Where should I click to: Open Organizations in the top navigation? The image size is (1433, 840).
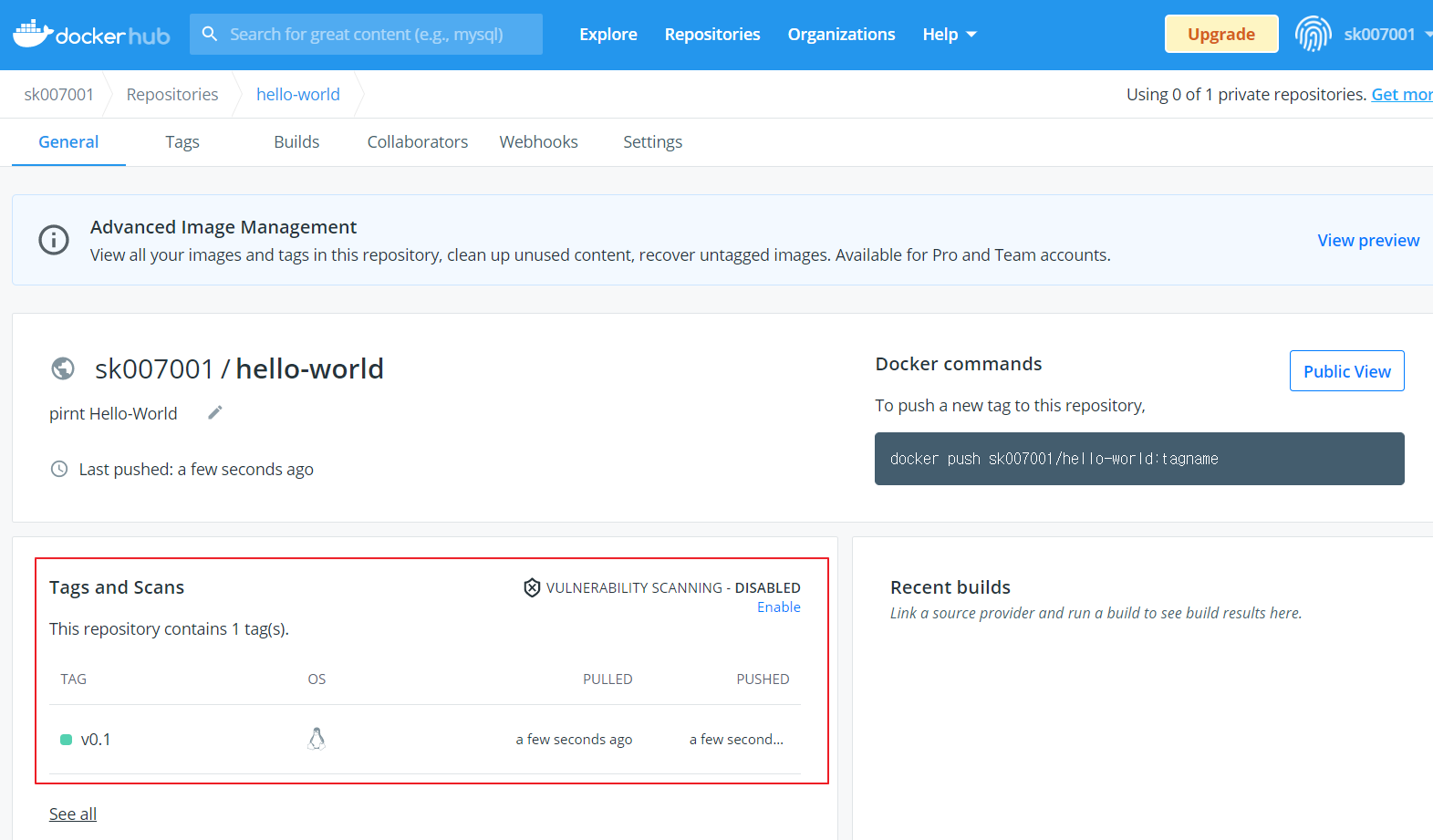[841, 34]
